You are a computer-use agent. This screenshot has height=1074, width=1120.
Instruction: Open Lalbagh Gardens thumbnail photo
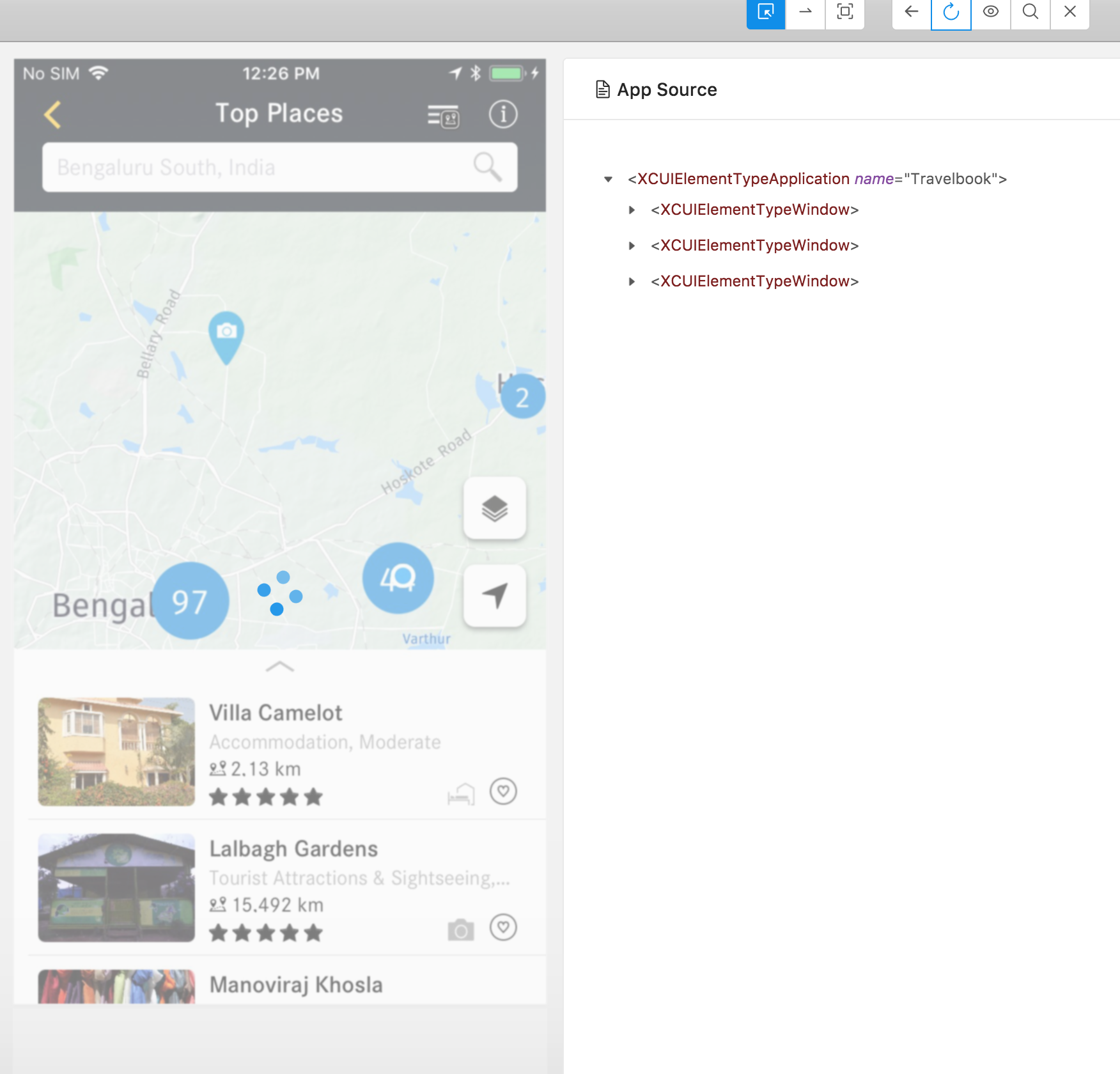116,887
